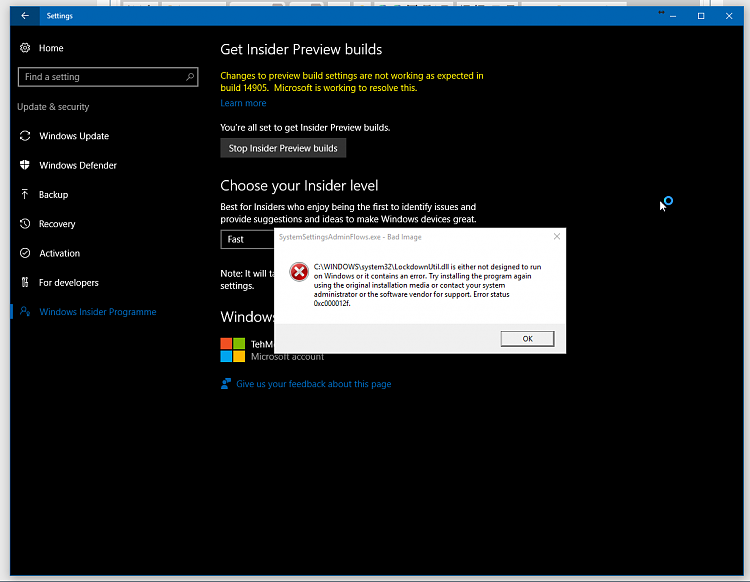Open Home via the gear icon

pos(25,48)
